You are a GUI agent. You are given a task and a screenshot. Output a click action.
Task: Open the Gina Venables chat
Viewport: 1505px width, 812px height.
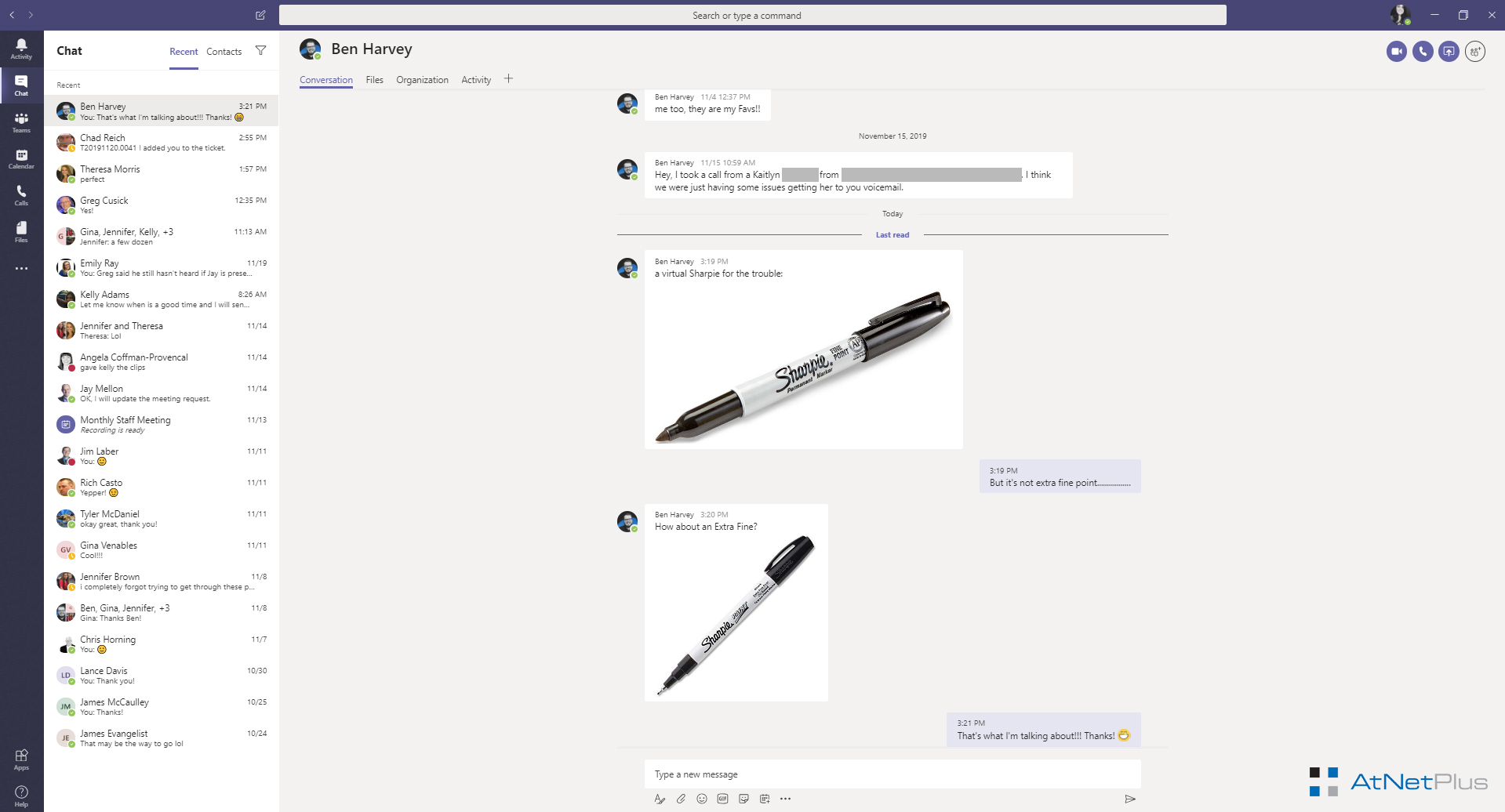(162, 549)
